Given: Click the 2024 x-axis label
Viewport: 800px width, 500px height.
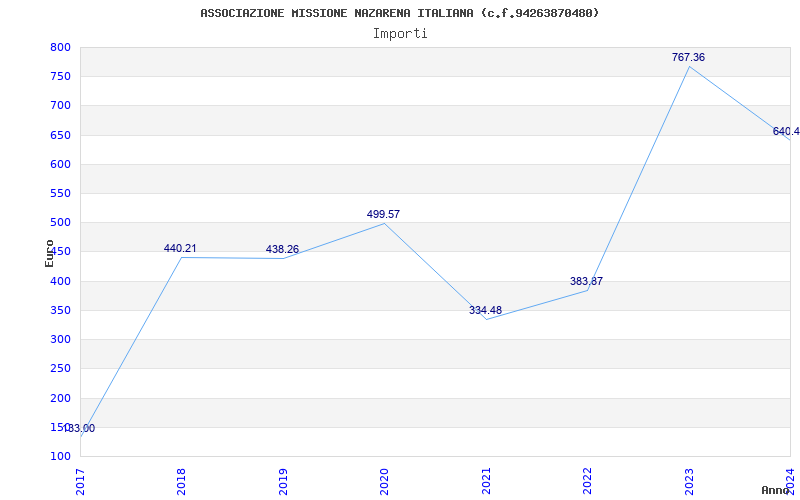Looking at the screenshot, I should pos(790,481).
